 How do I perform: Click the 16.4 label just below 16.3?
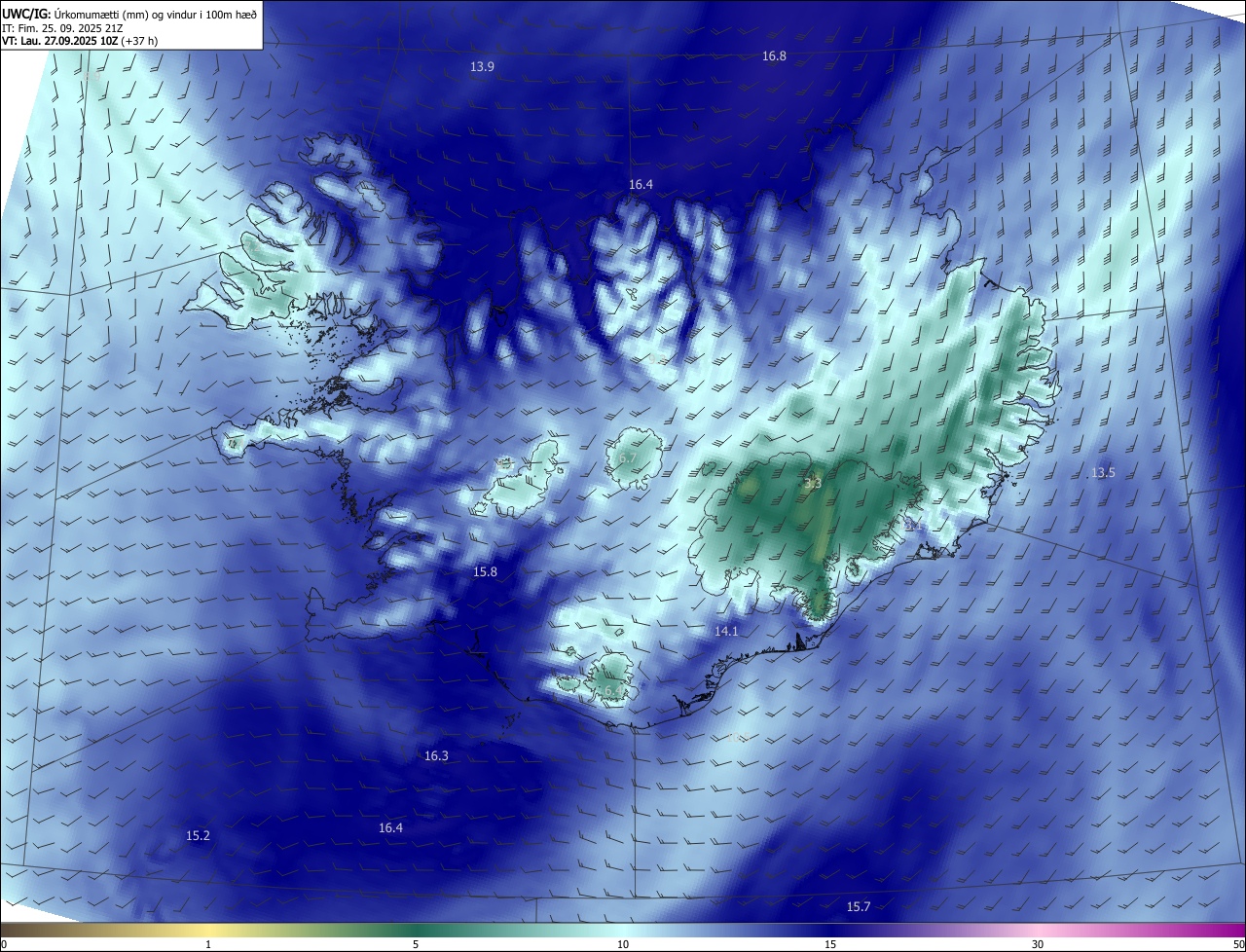(390, 828)
